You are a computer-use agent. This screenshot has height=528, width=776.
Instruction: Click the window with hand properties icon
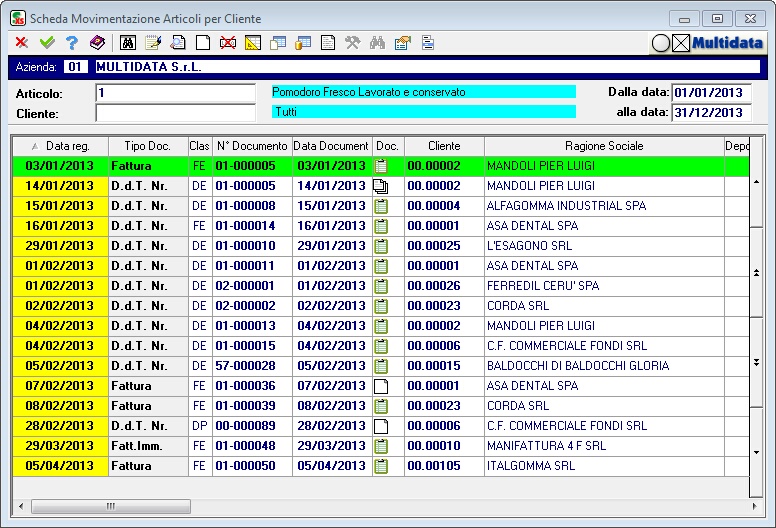pos(403,43)
